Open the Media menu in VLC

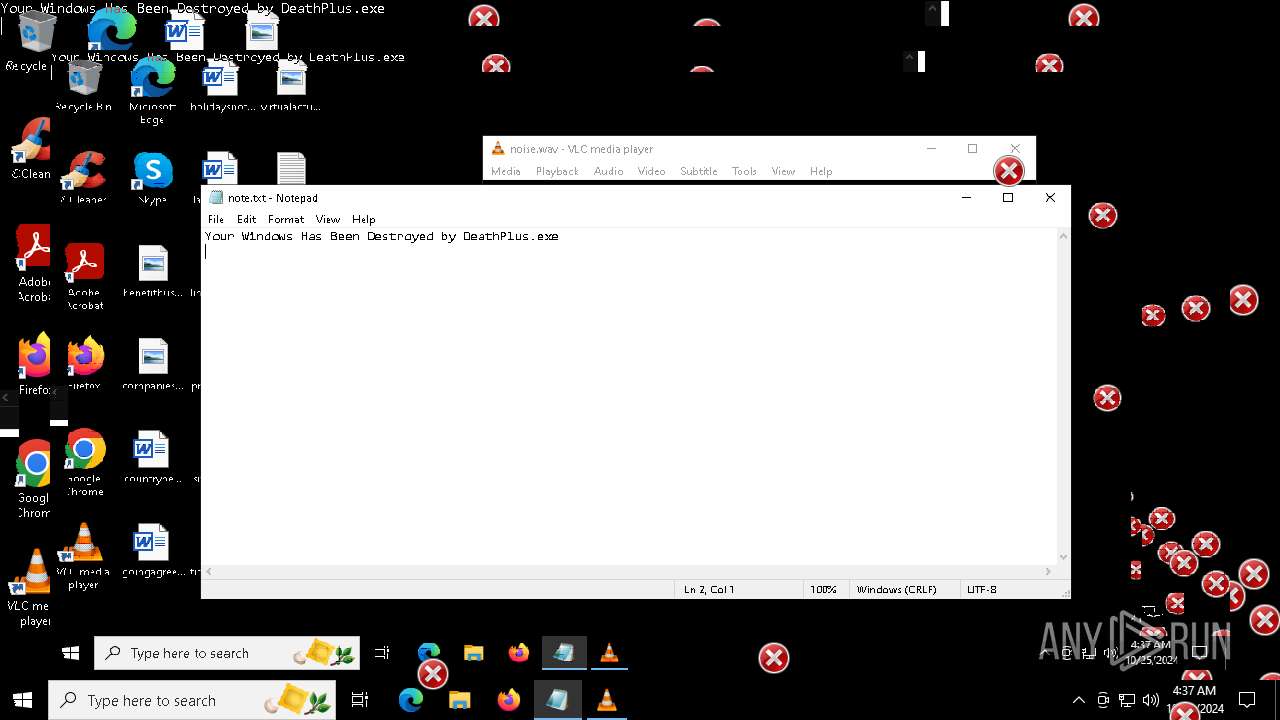tap(505, 171)
